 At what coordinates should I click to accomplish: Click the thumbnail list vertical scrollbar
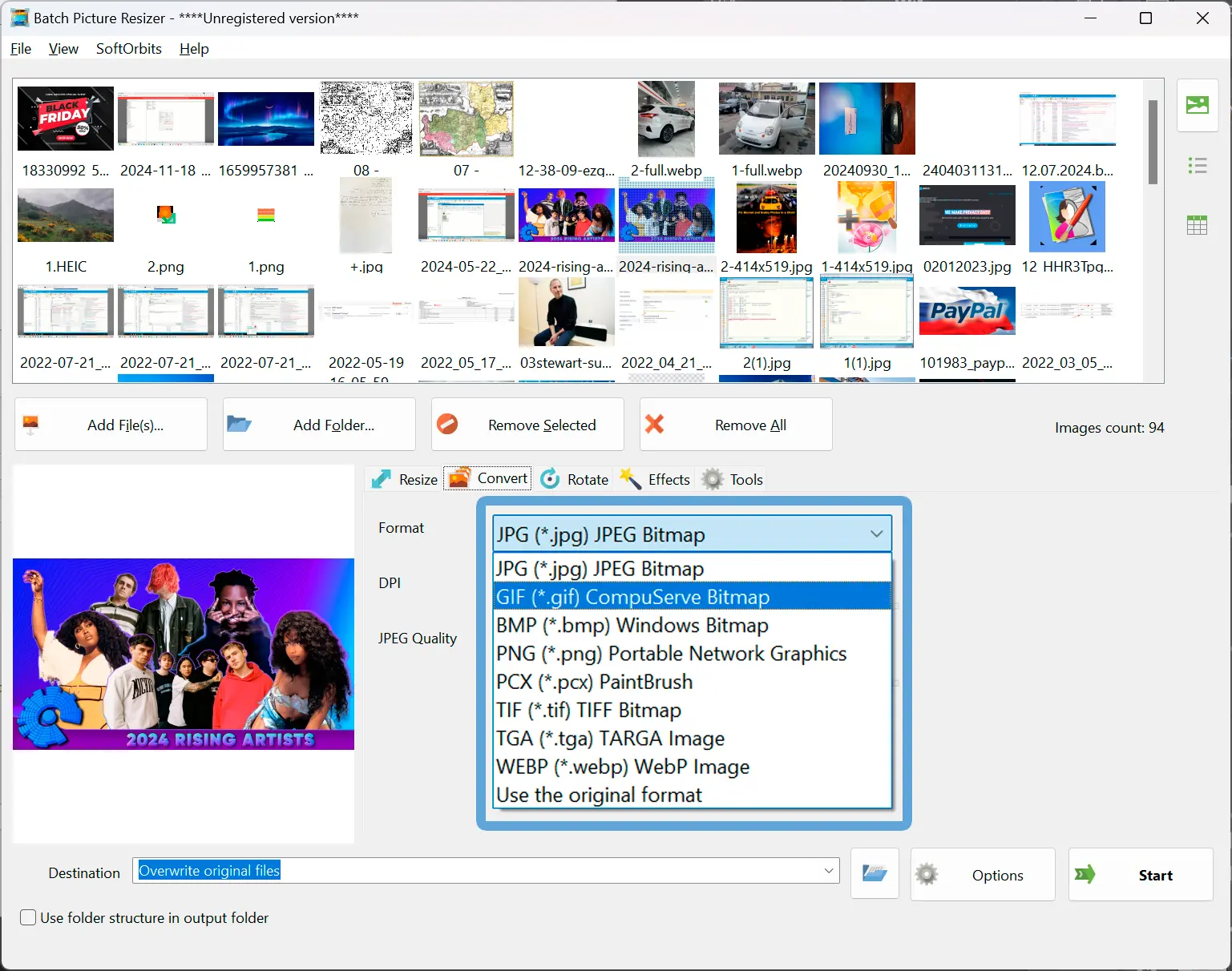pos(1153,142)
